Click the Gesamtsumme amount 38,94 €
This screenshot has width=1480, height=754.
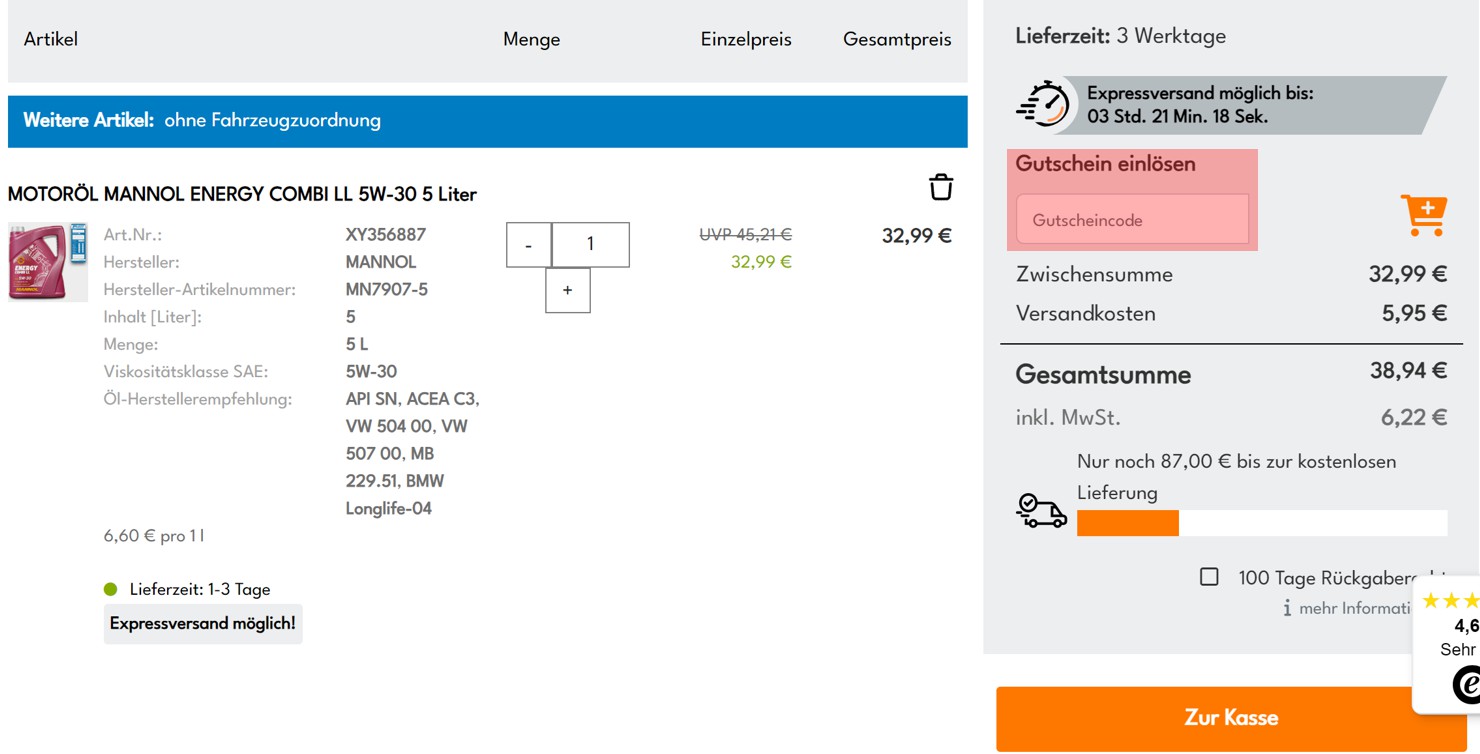coord(1409,371)
